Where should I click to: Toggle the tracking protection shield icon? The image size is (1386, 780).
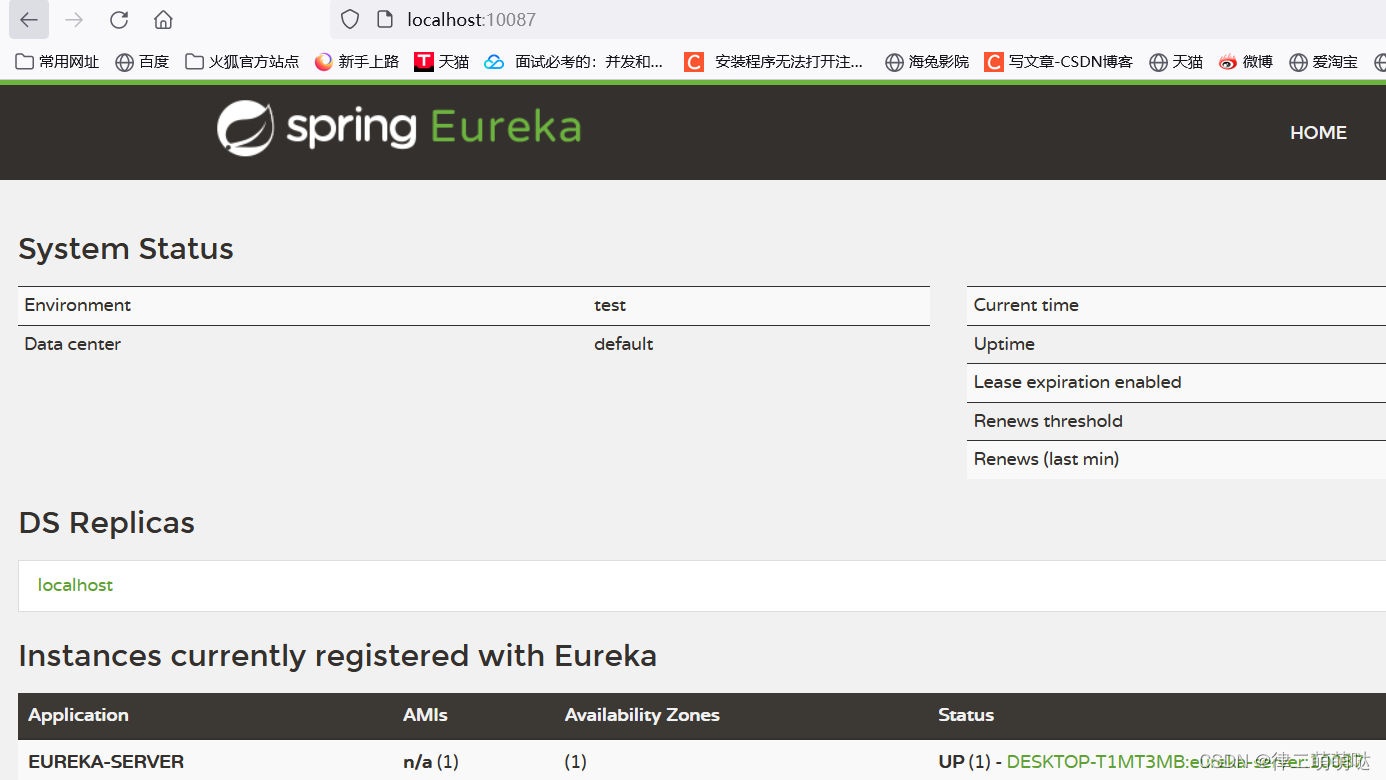[x=349, y=19]
